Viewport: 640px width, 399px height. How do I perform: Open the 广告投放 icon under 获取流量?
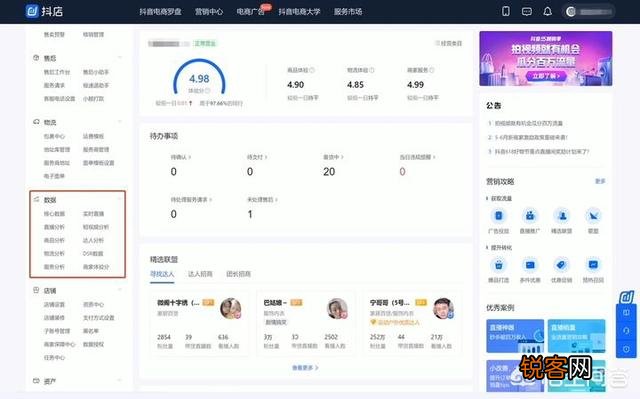(498, 216)
